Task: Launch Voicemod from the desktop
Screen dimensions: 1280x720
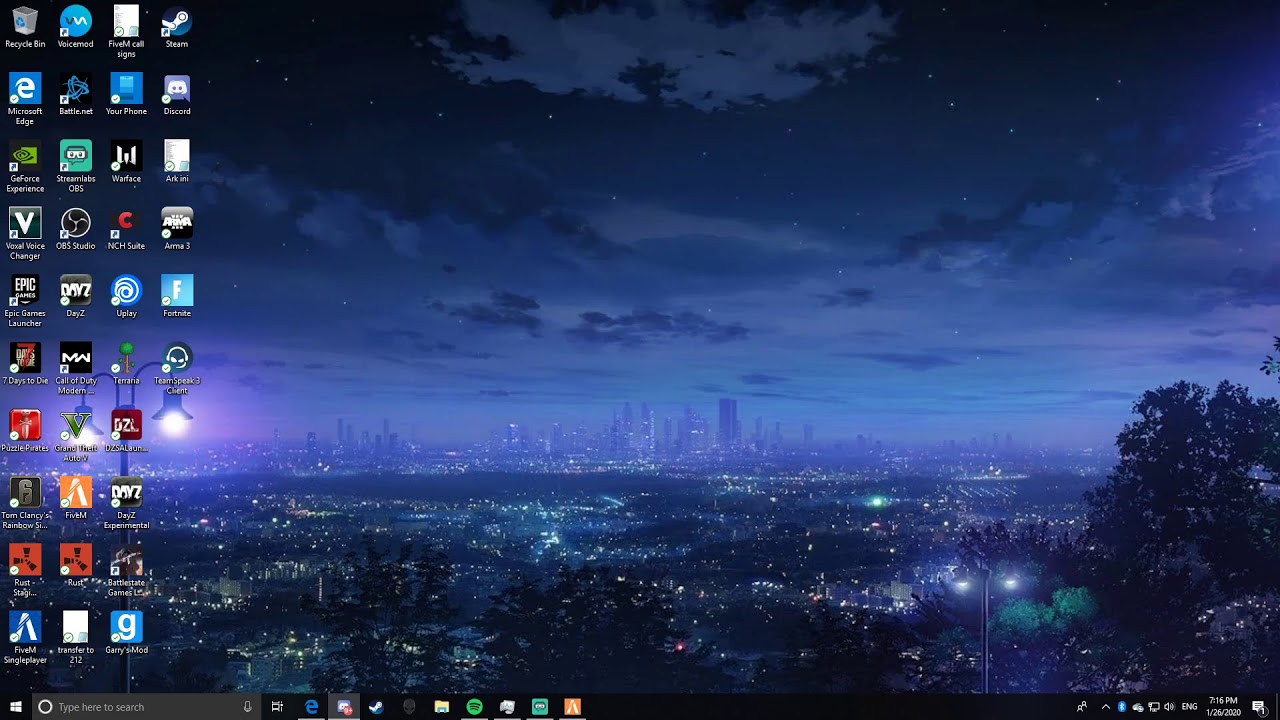Action: click(76, 27)
